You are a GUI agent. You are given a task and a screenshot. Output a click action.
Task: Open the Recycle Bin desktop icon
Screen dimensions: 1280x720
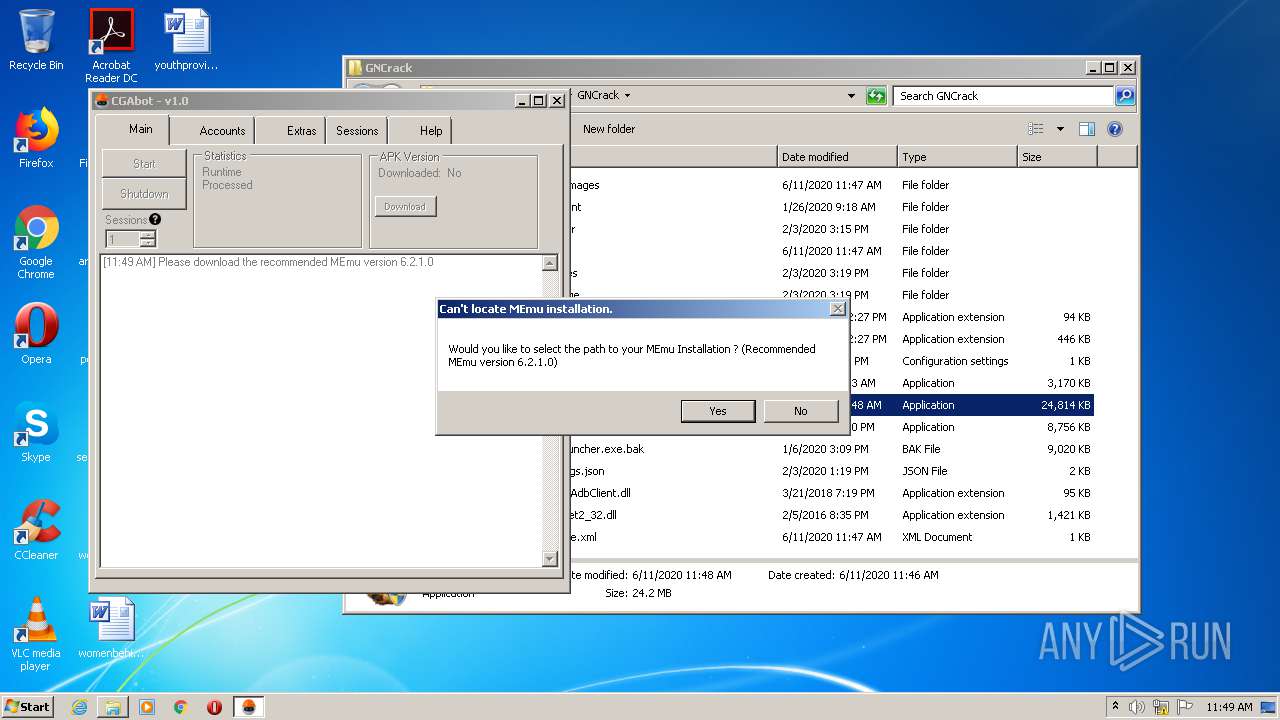[36, 40]
